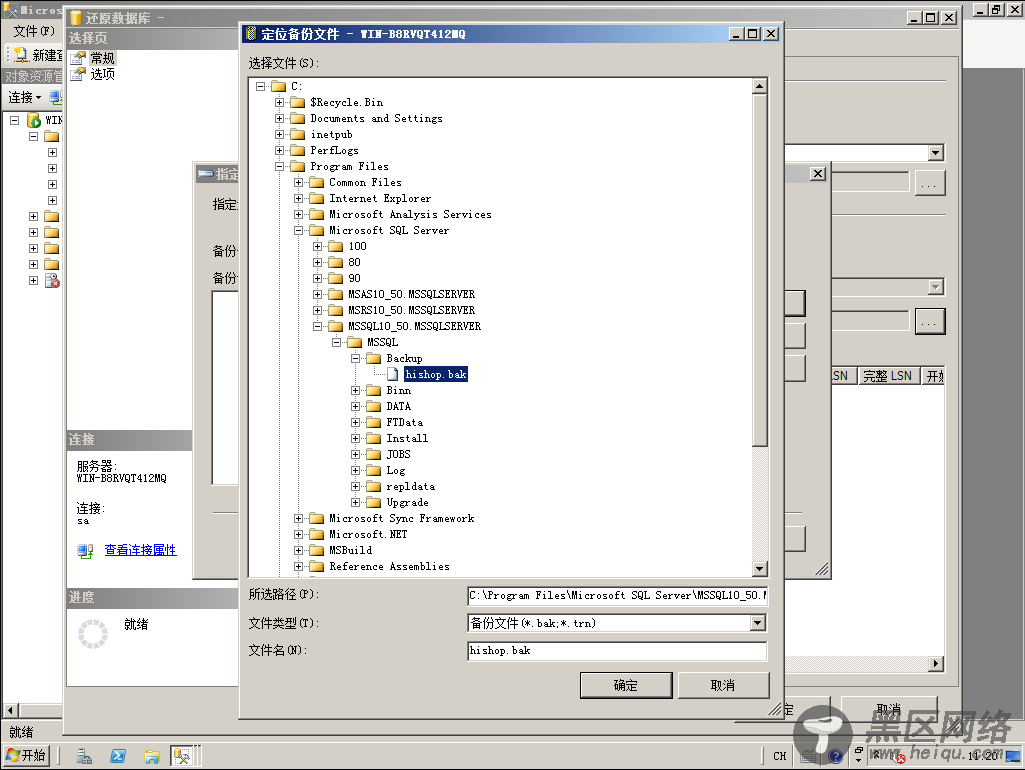This screenshot has height=770, width=1025.
Task: Click the connection properties computer icon
Action: 86,551
